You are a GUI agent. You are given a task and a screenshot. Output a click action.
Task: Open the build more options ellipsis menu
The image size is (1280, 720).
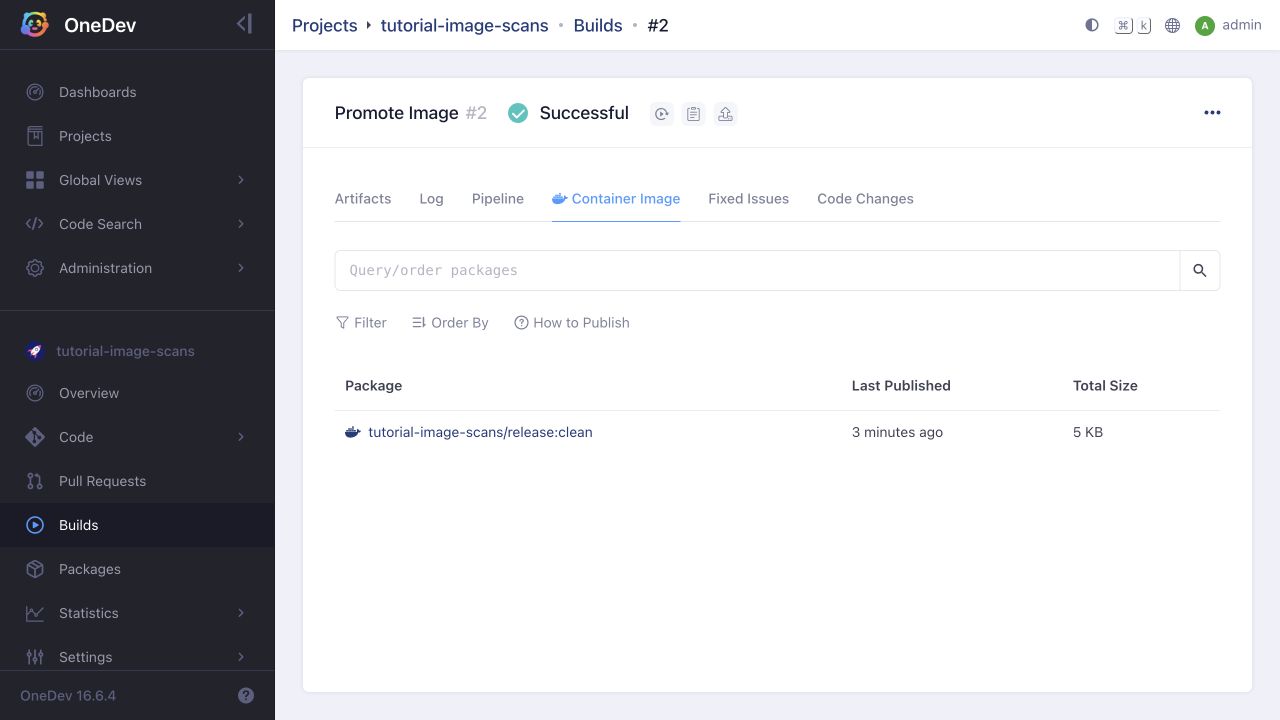coord(1212,113)
